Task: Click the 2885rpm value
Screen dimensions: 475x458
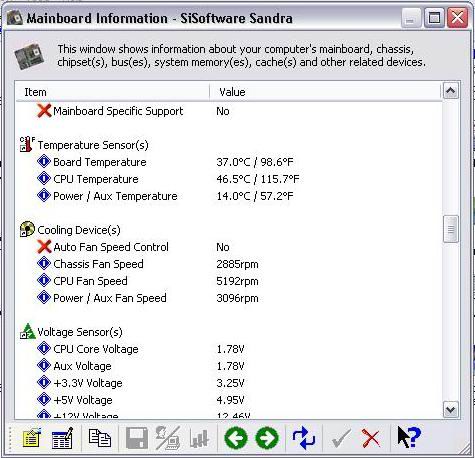Action: pyautogui.click(x=237, y=264)
